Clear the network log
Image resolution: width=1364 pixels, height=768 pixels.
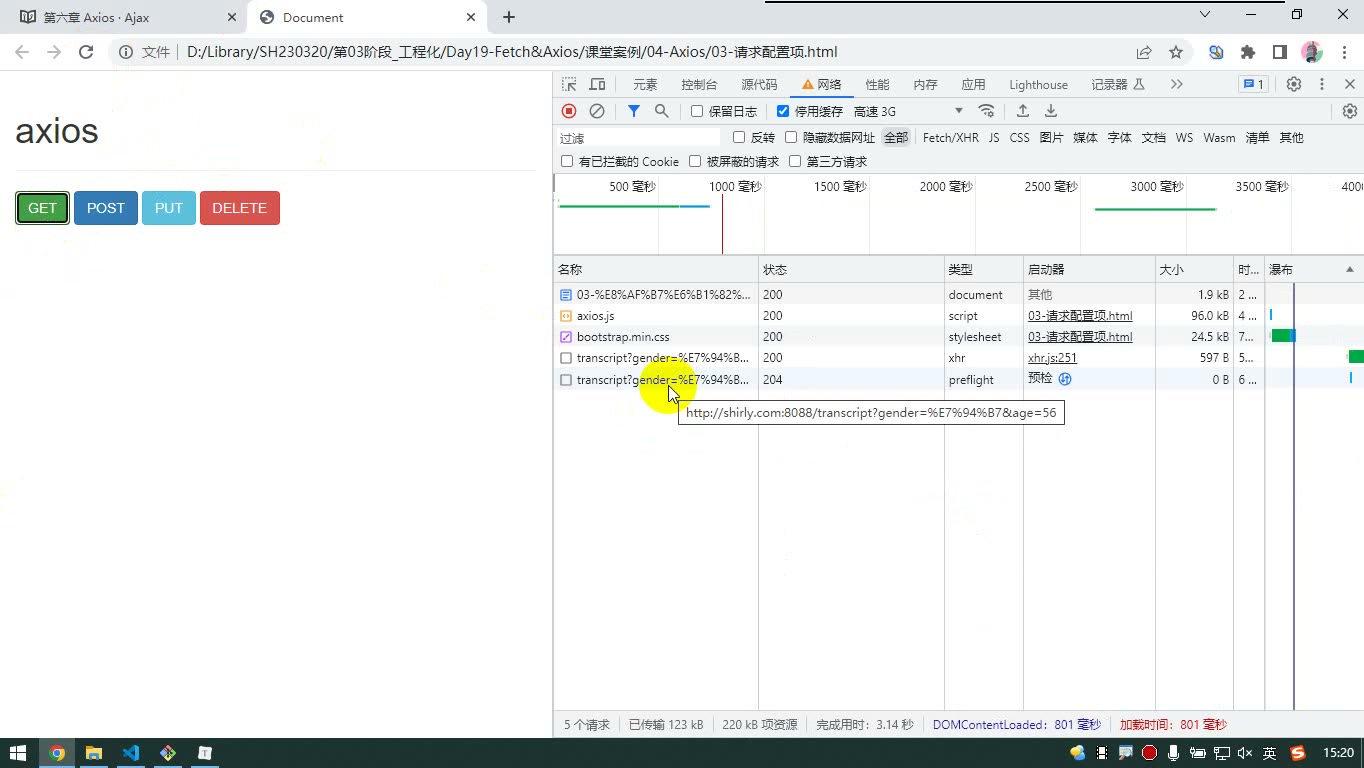click(597, 111)
